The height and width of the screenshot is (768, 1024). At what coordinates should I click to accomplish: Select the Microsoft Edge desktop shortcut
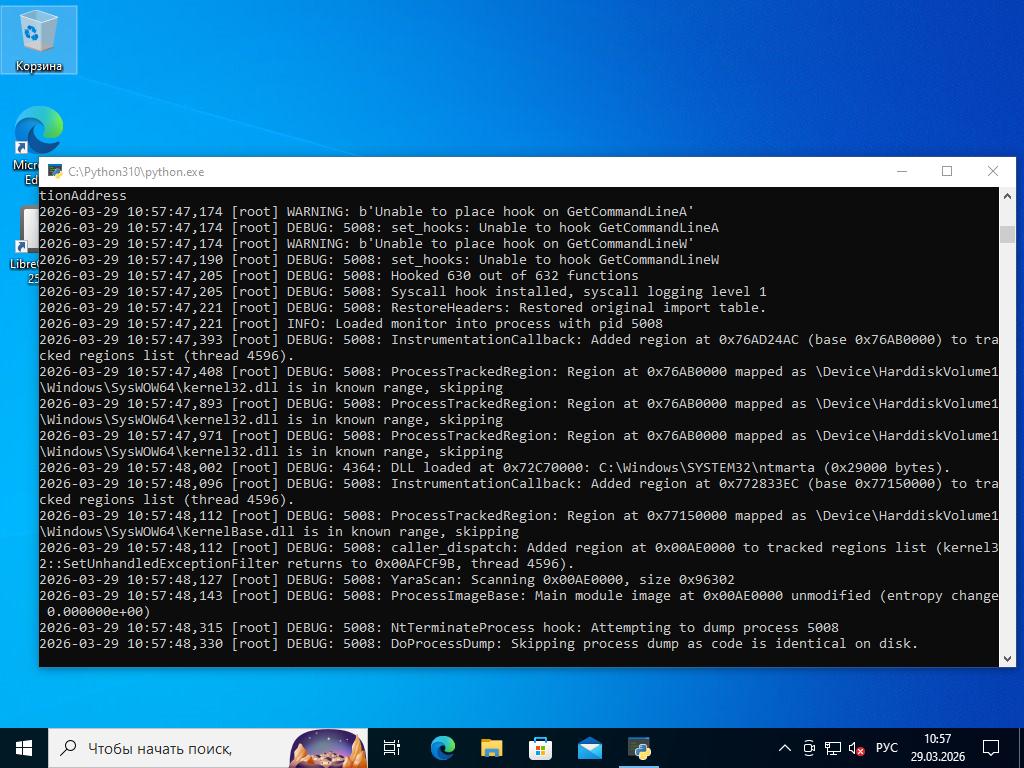[36, 135]
